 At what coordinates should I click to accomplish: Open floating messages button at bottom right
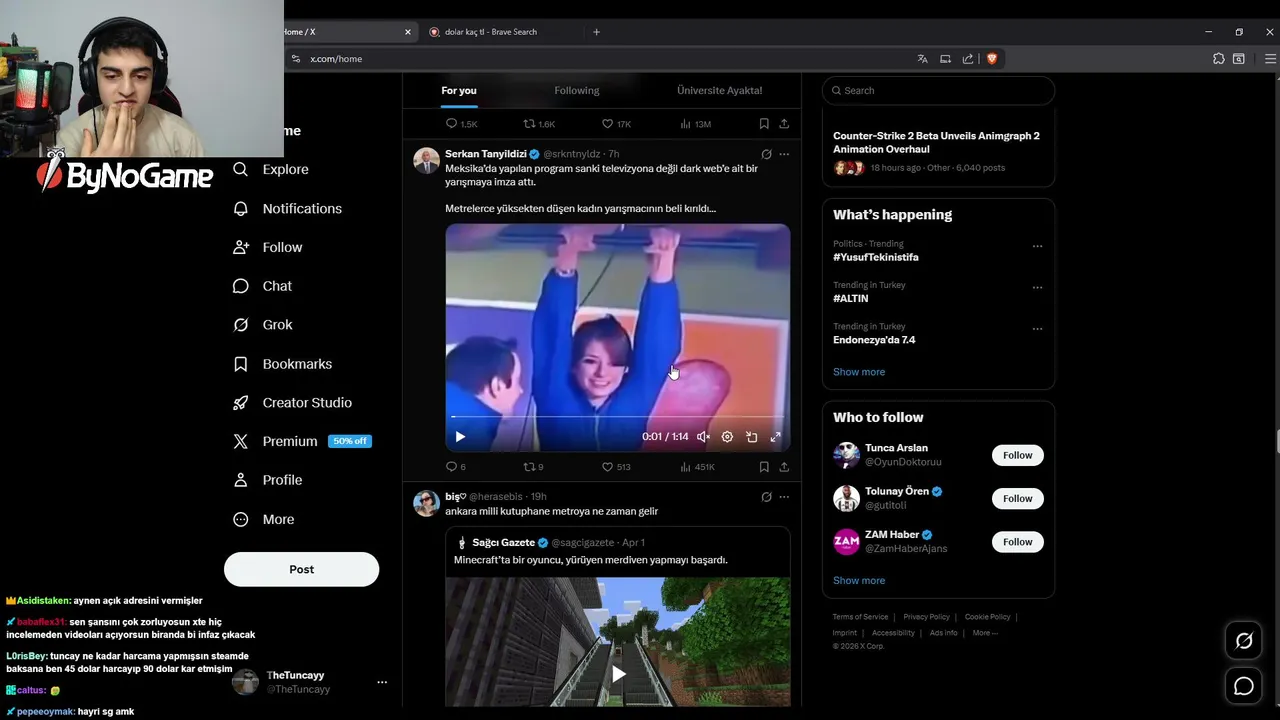pyautogui.click(x=1244, y=686)
